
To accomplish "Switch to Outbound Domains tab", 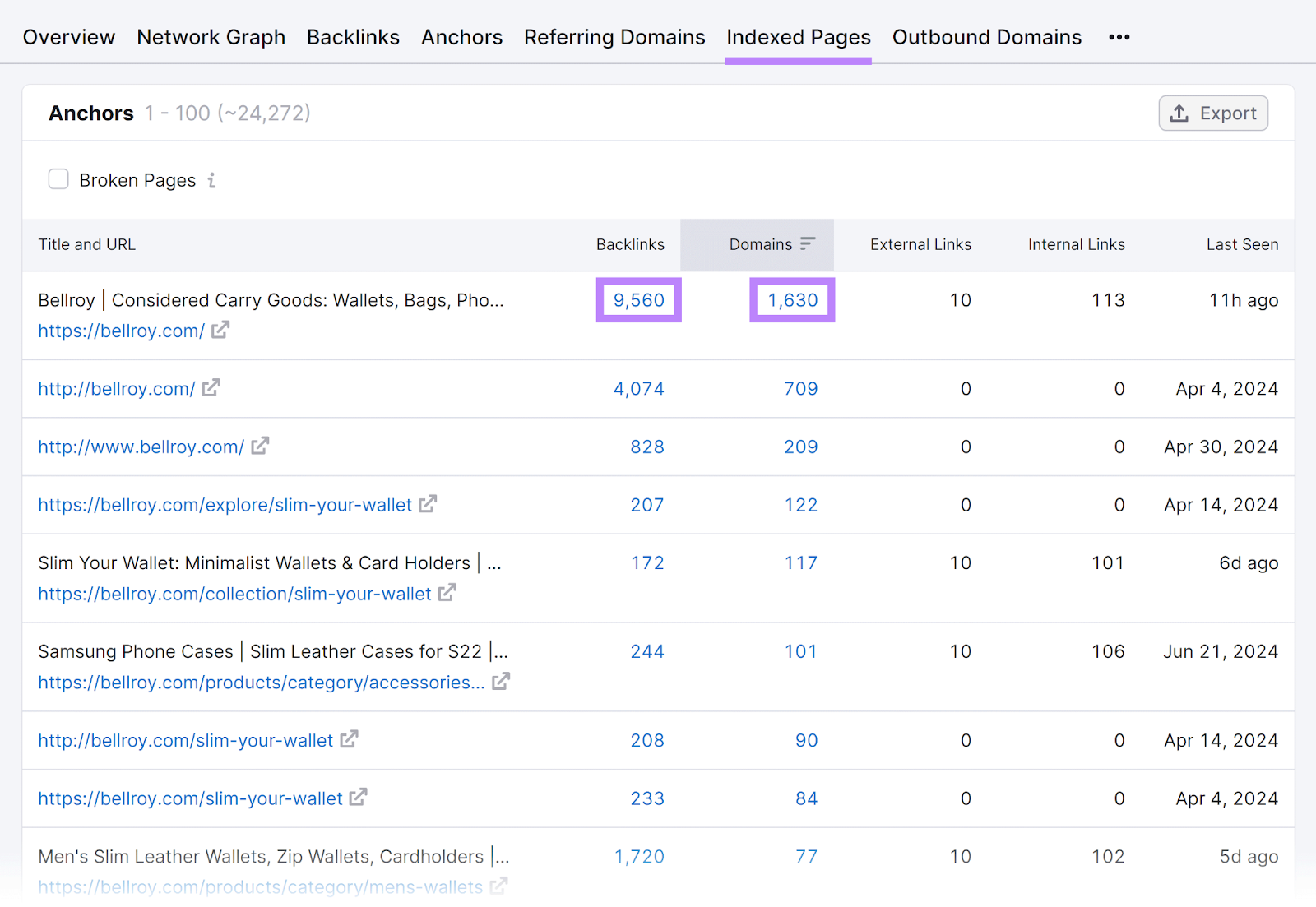I will 987,37.
